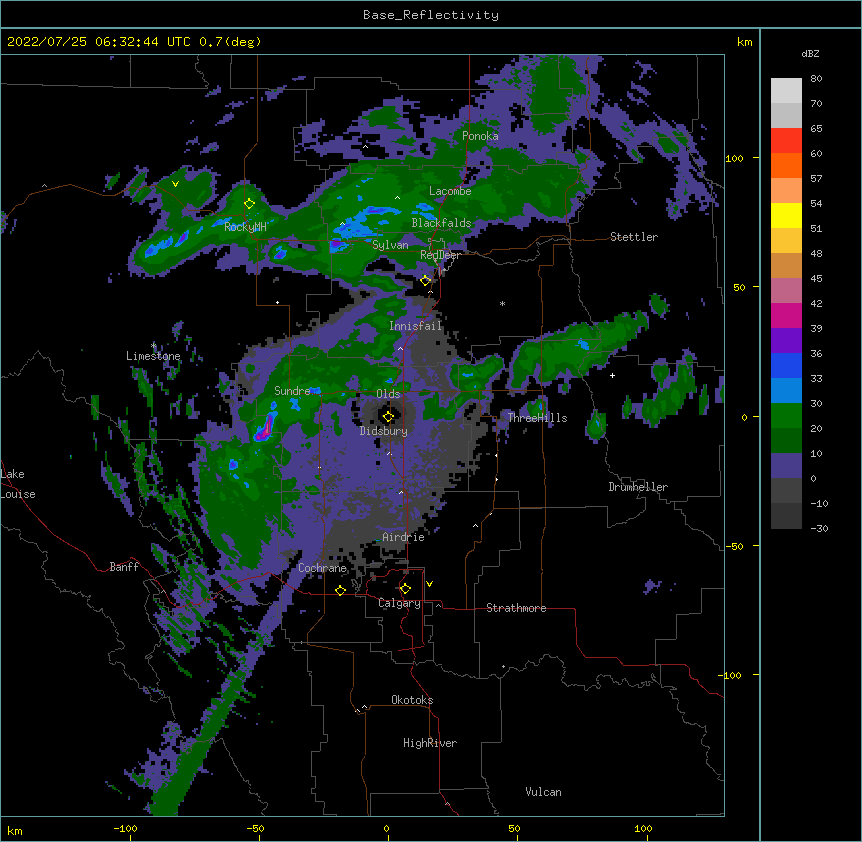The image size is (862, 842).
Task: Click the Okotoks town label
Action: pos(412,700)
